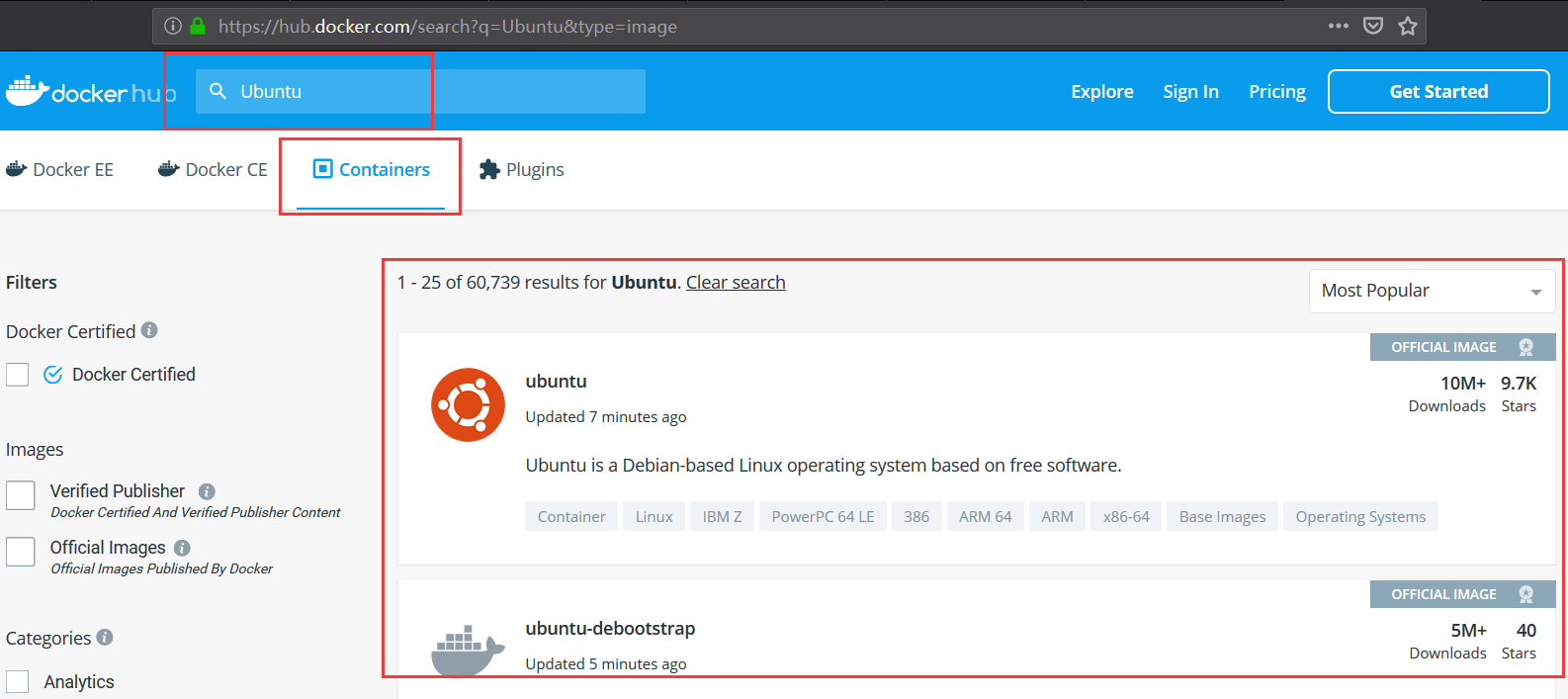Screen dimensions: 1568x699
Task: Click Sign In in the header
Action: pos(1190,91)
